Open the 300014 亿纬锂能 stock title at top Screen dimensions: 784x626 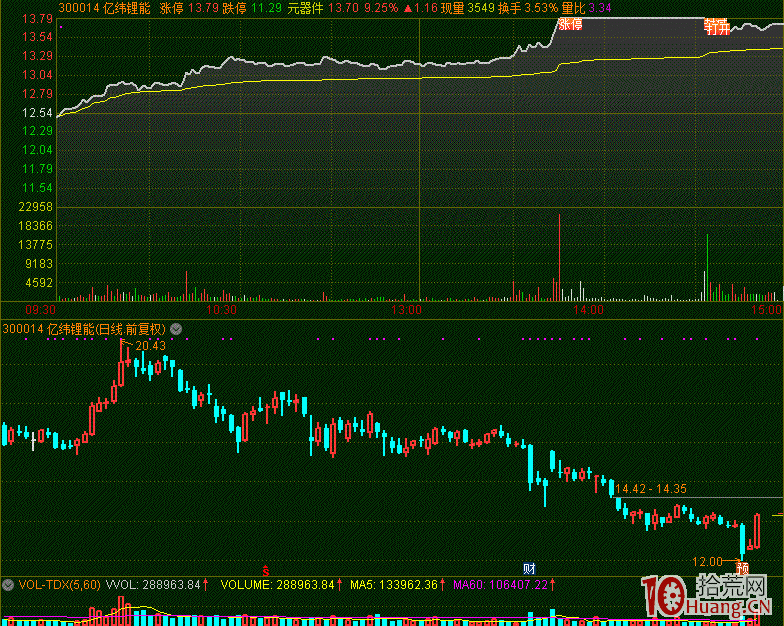pos(105,7)
